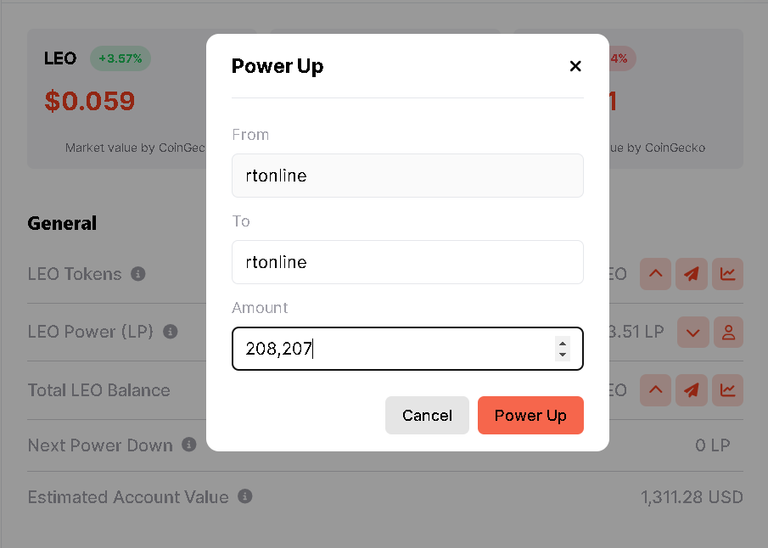Image resolution: width=768 pixels, height=548 pixels.
Task: Click the send icon for LEO Tokens
Action: click(x=692, y=274)
